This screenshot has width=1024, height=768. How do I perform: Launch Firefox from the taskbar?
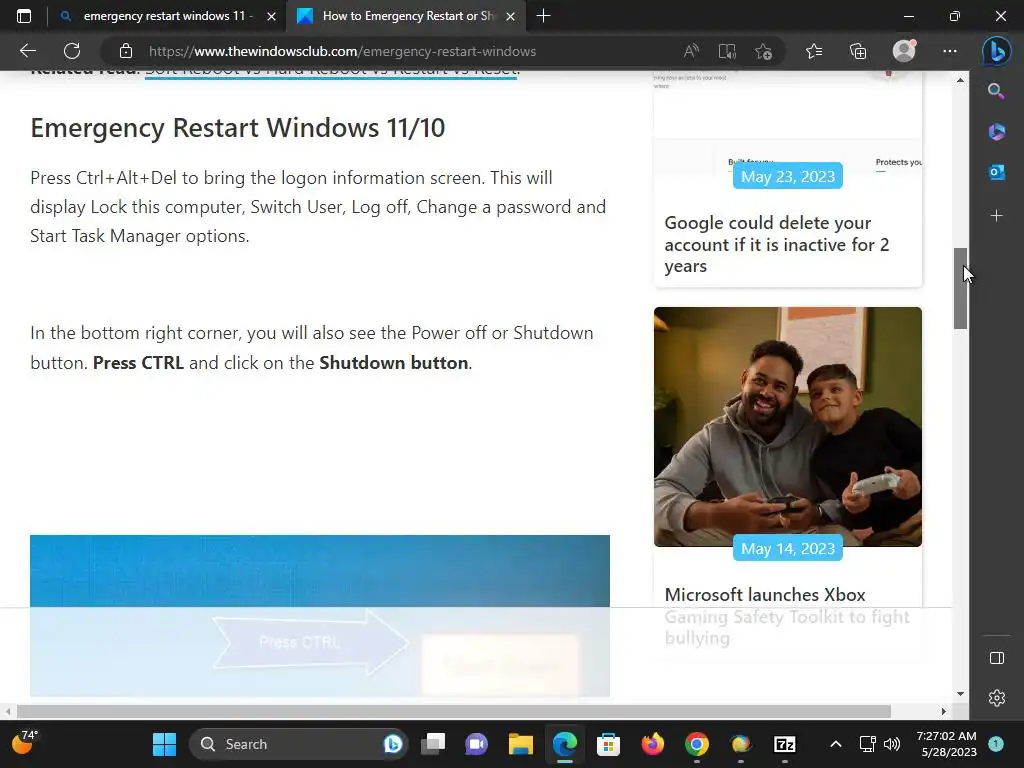tap(652, 744)
